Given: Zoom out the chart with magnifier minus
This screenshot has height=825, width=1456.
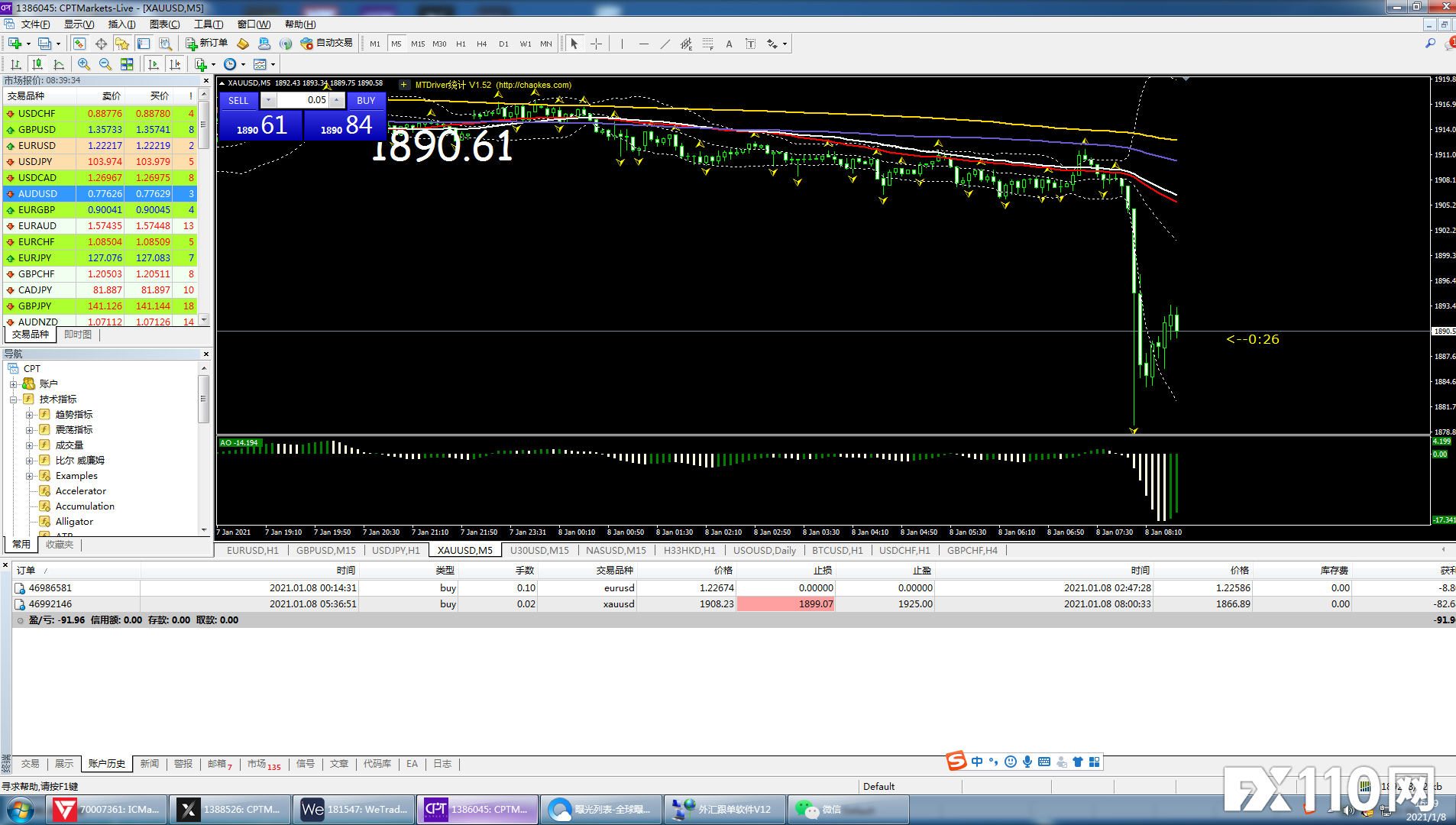Looking at the screenshot, I should pos(105,64).
